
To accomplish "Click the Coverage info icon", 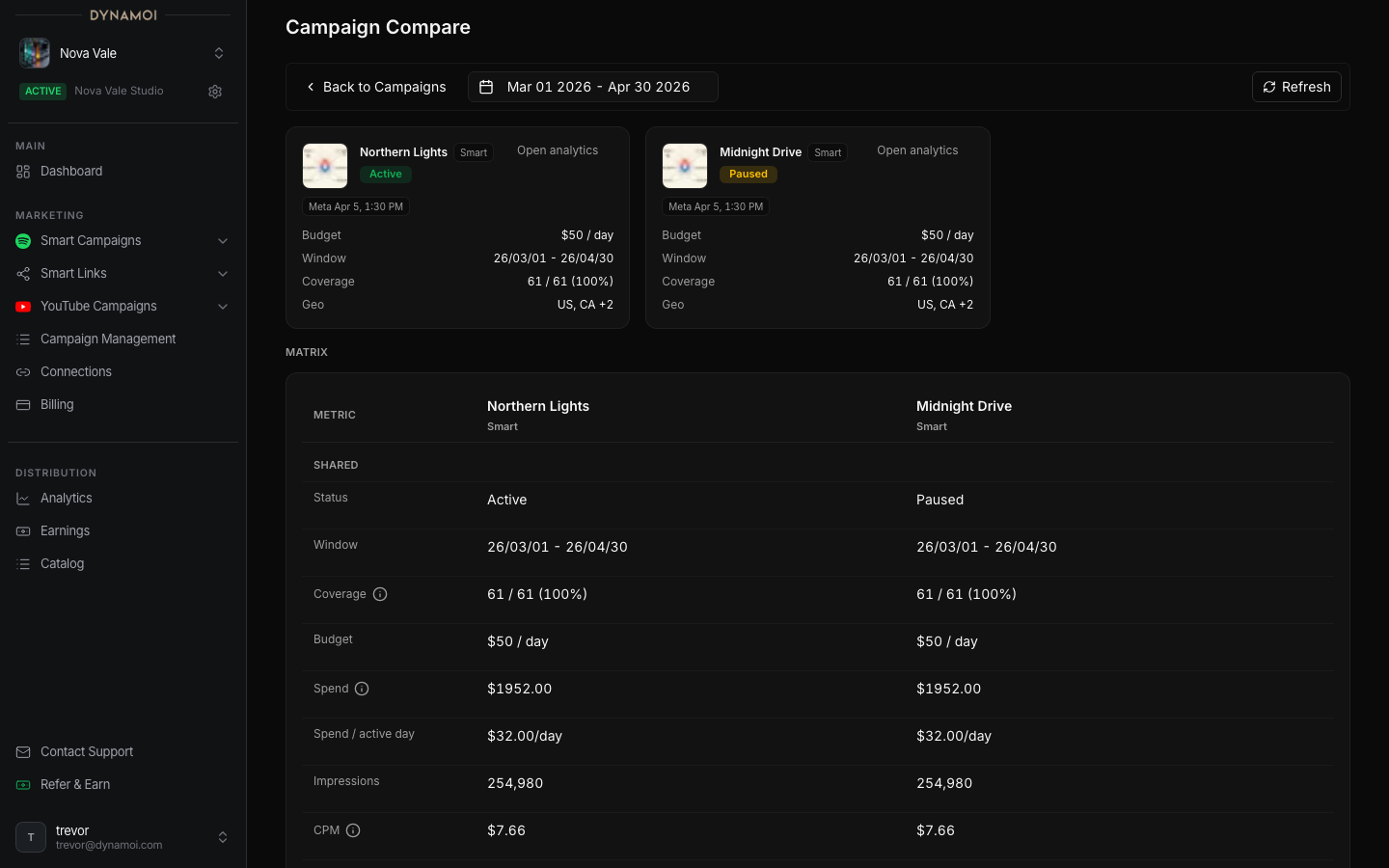I will pos(380,594).
